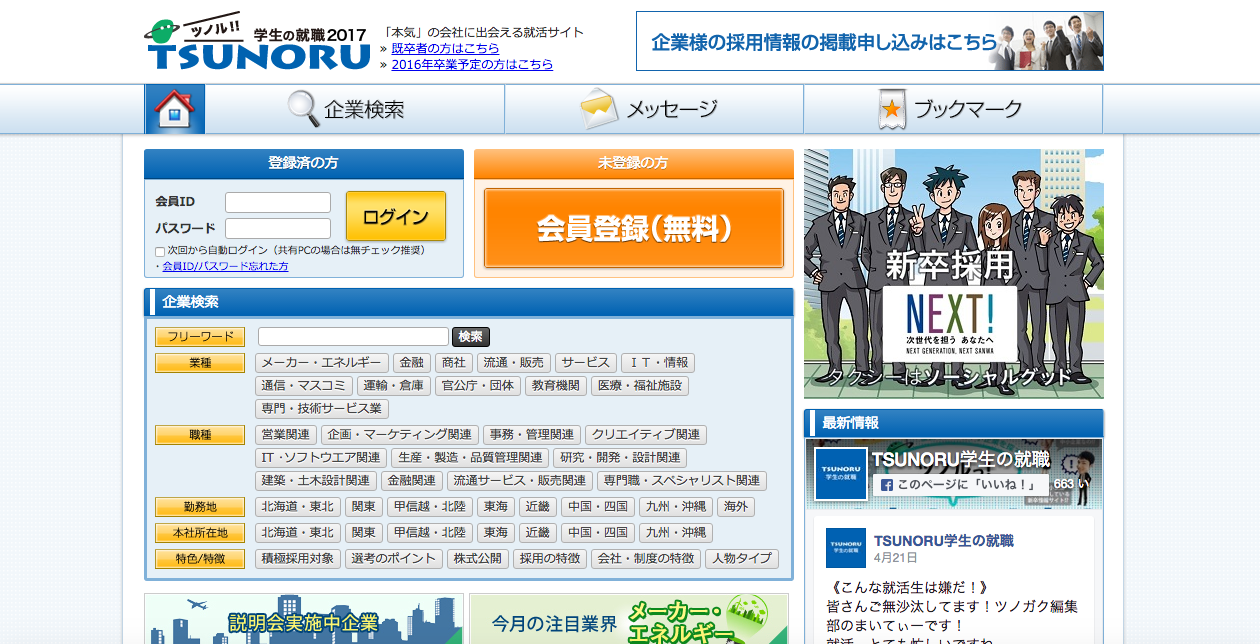The height and width of the screenshot is (644, 1260).
Task: Select the 営業関連 job type tag
Action: (286, 435)
